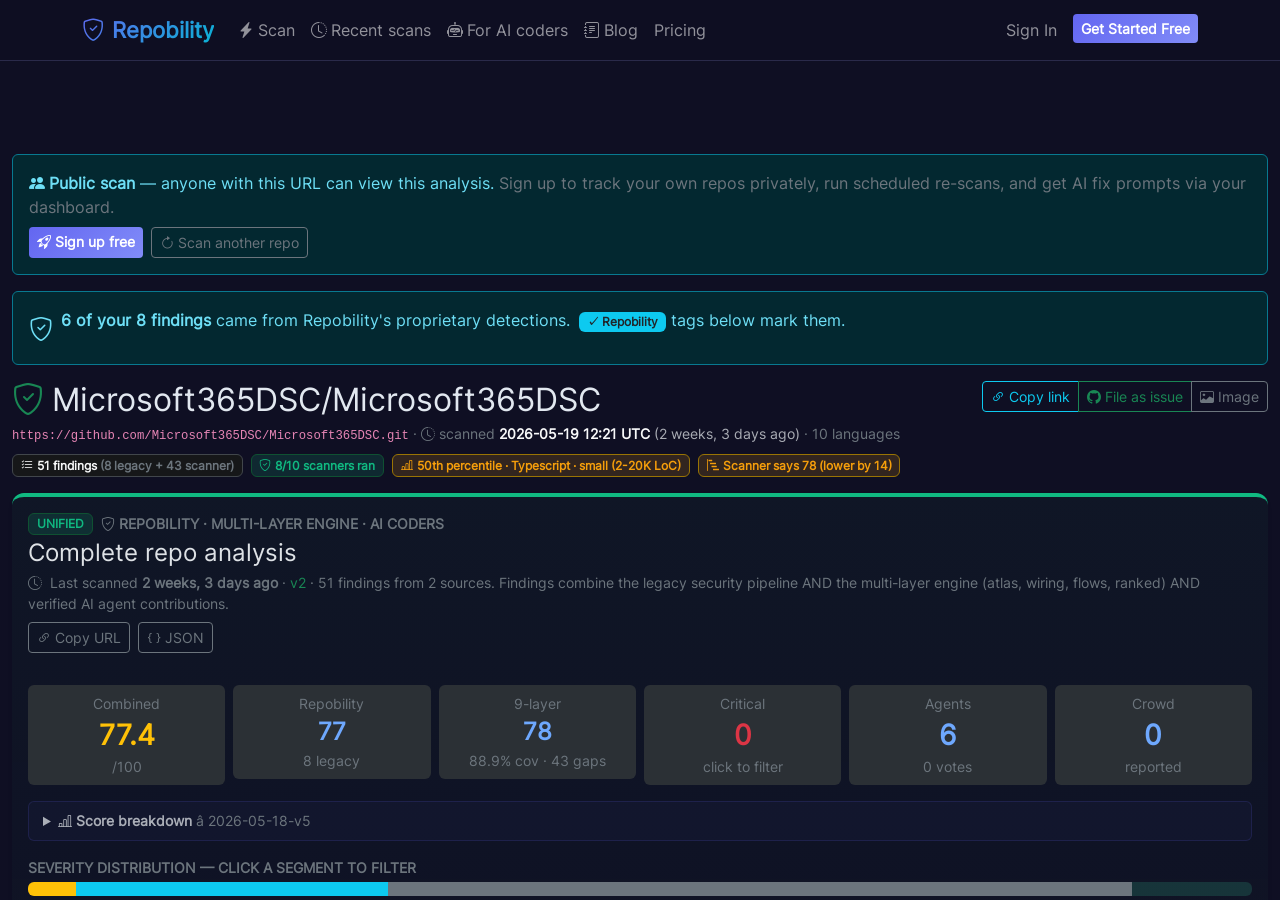The width and height of the screenshot is (1280, 900).
Task: Click the Repobility shield logo
Action: (x=93, y=30)
